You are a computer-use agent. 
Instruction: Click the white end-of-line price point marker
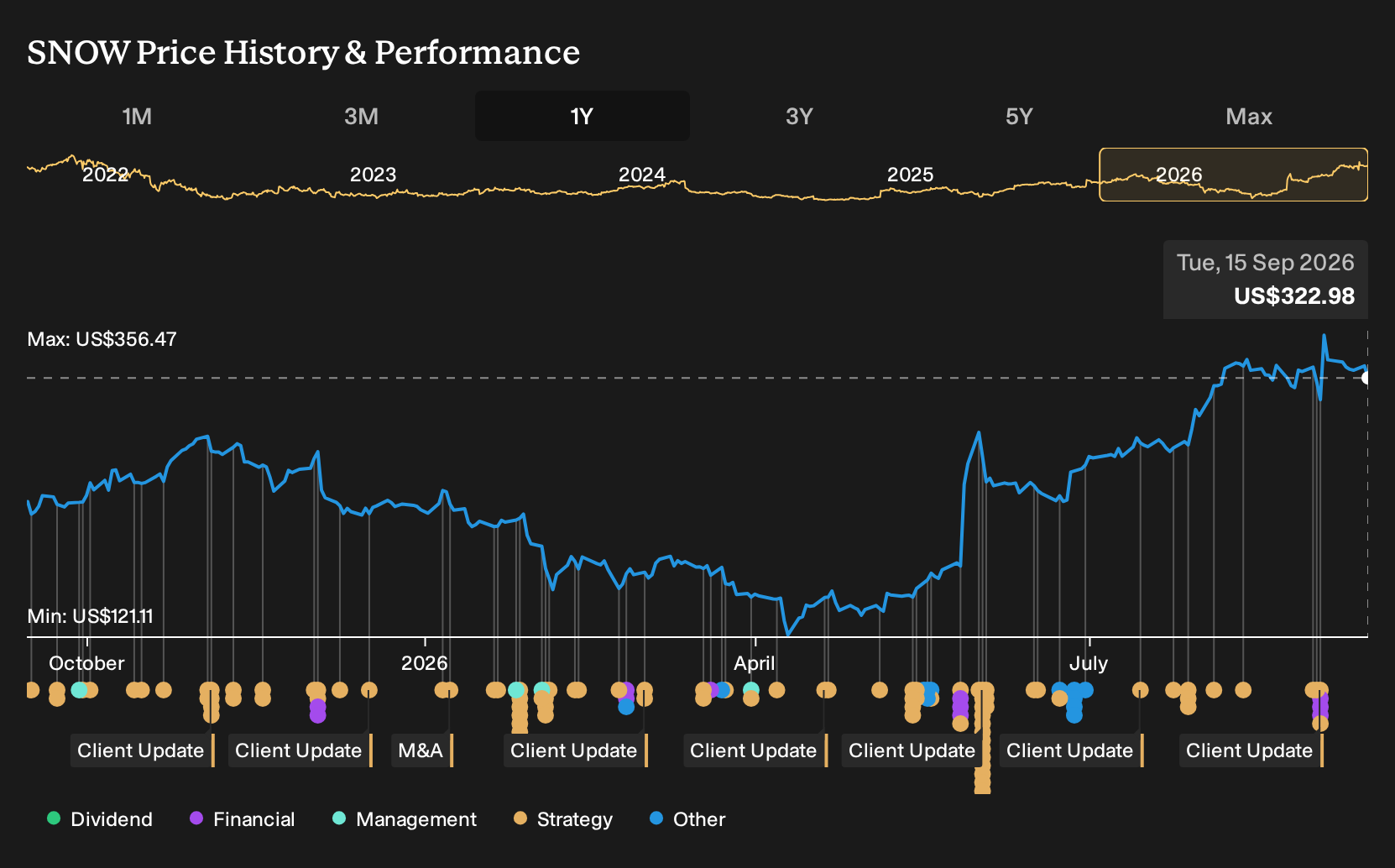point(1366,378)
